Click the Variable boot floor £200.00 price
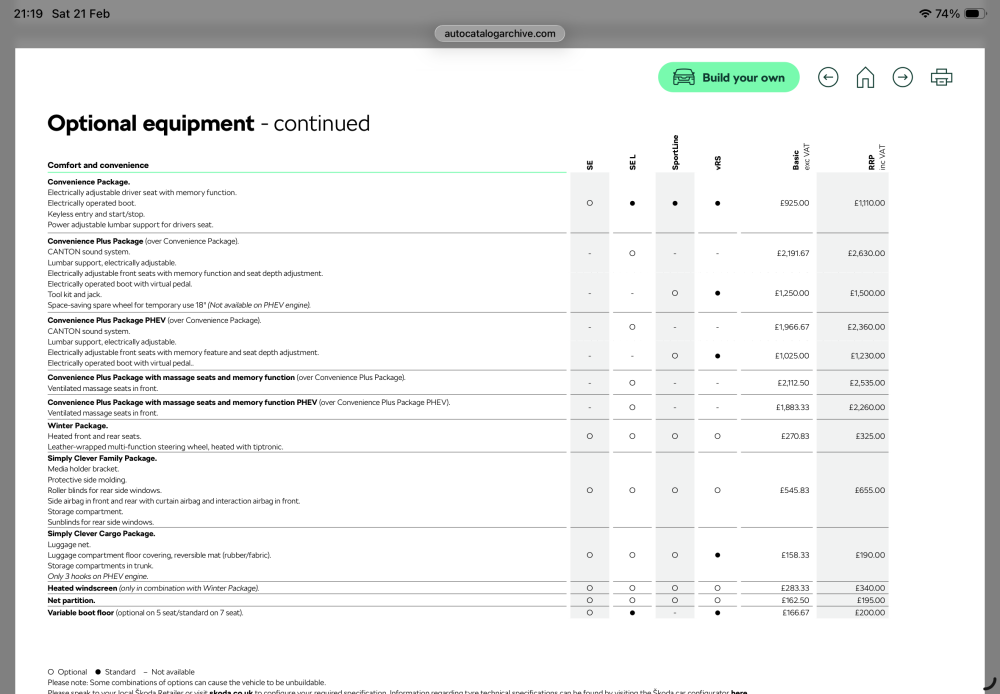This screenshot has width=1000, height=694. click(x=871, y=612)
